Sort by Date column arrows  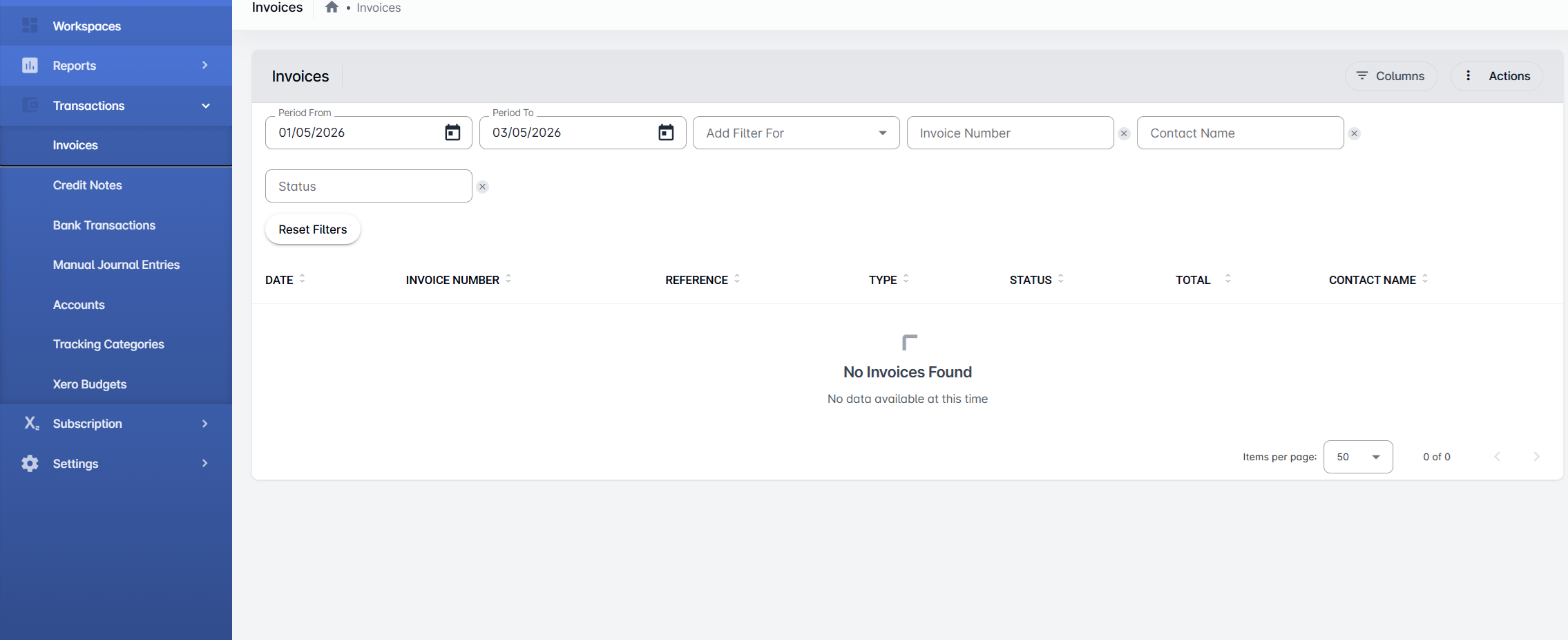point(302,279)
